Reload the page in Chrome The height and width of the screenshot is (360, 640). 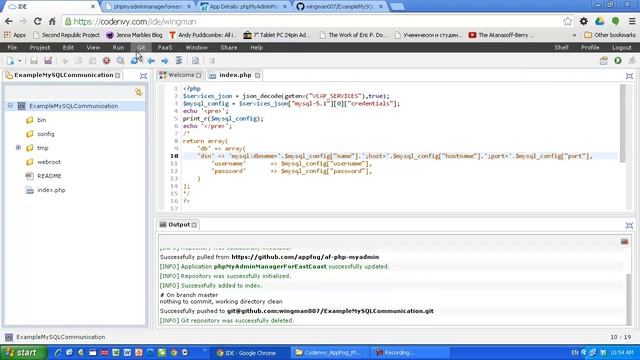tap(38, 22)
